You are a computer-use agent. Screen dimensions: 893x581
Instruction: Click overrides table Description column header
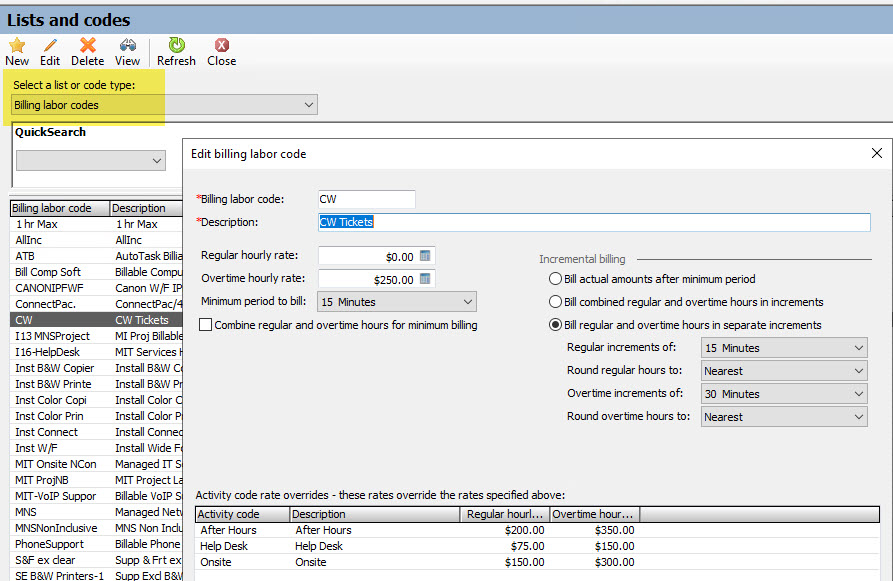pos(375,514)
